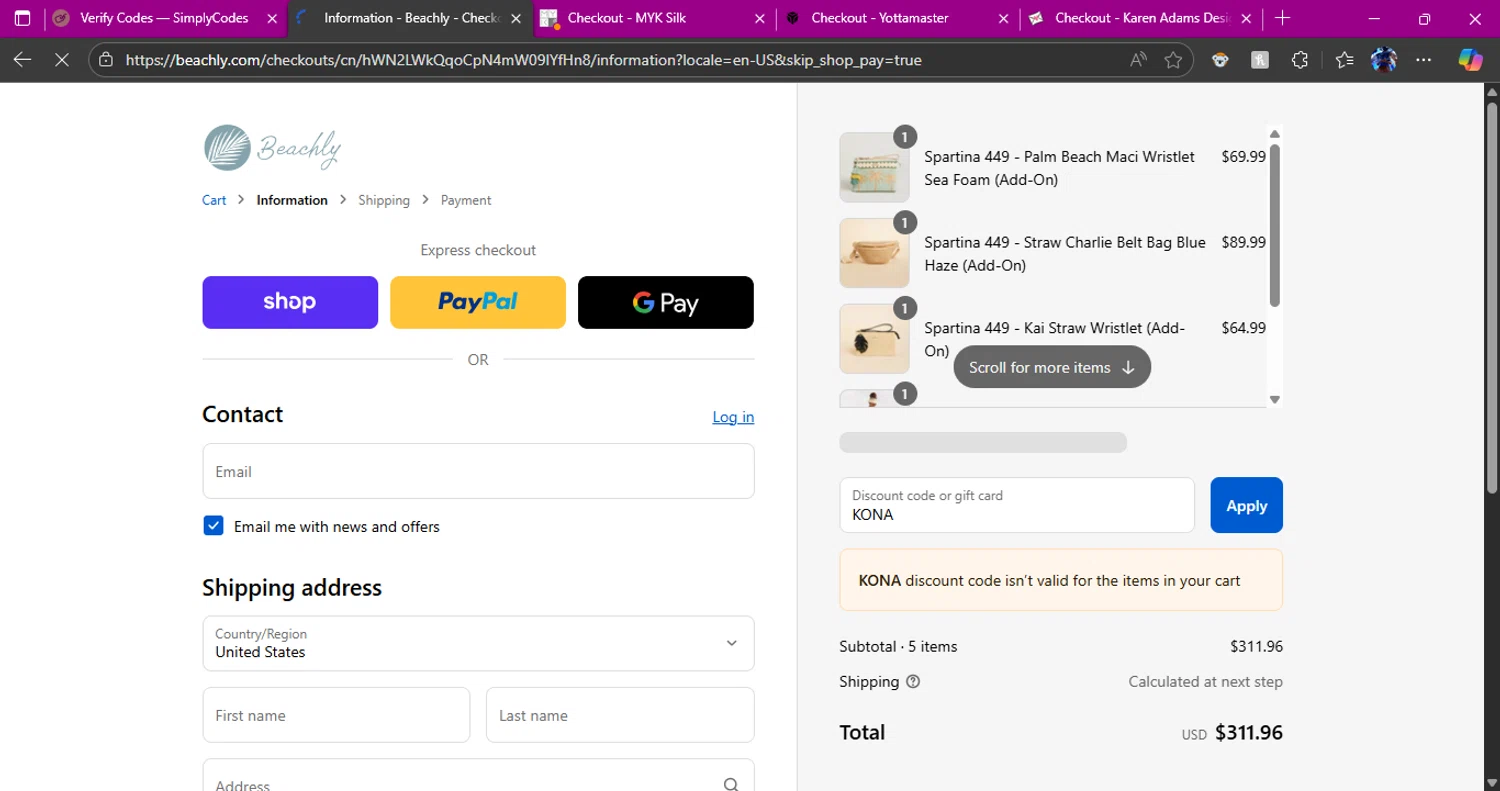1500x791 pixels.
Task: Click the browser back arrow
Action: (x=22, y=60)
